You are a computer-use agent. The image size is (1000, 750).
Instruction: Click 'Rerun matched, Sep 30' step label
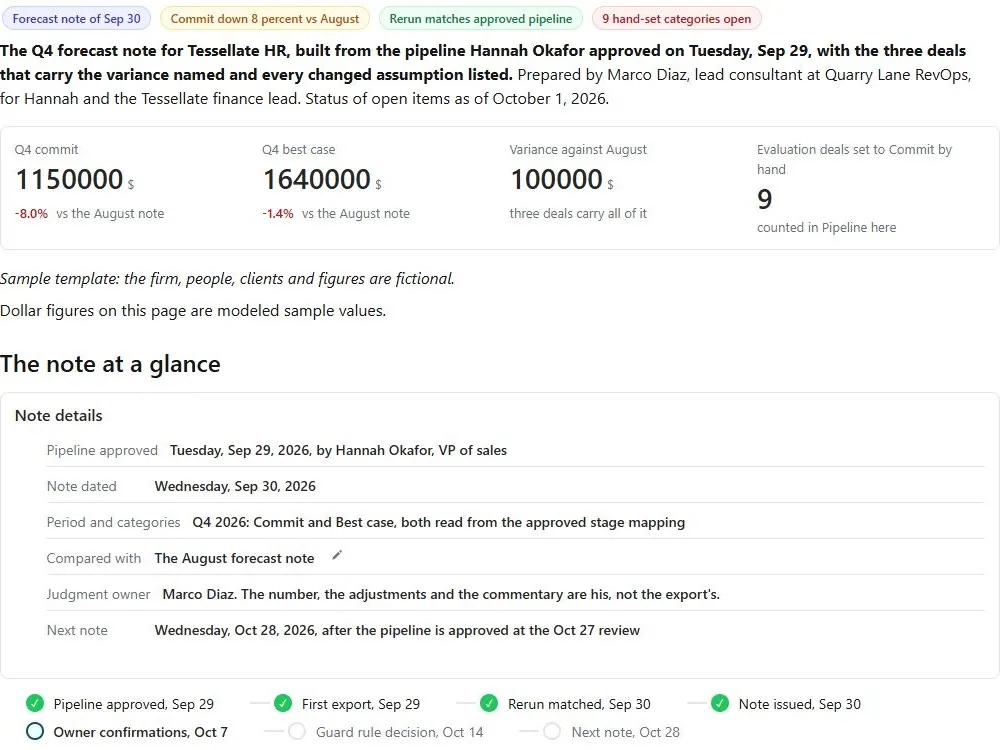point(579,704)
